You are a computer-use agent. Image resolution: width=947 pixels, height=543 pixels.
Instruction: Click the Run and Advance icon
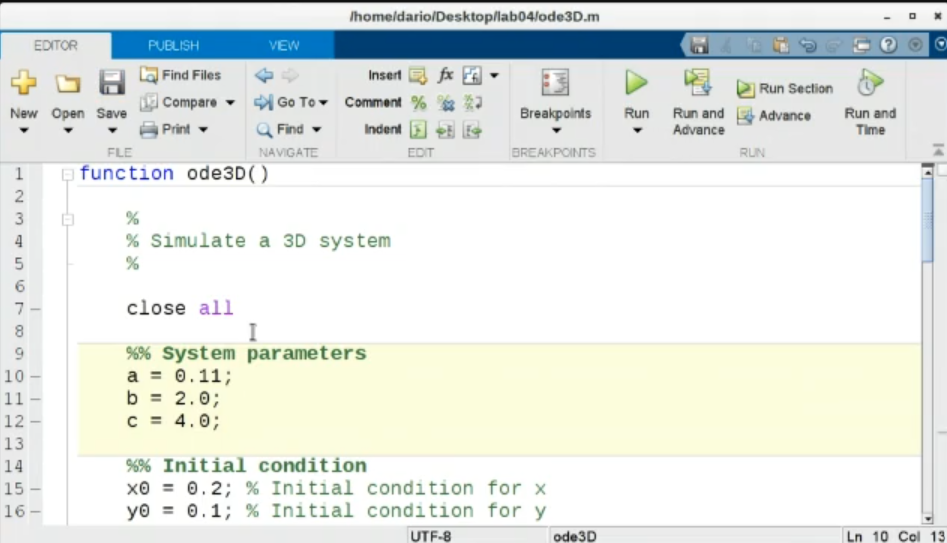pyautogui.click(x=698, y=83)
